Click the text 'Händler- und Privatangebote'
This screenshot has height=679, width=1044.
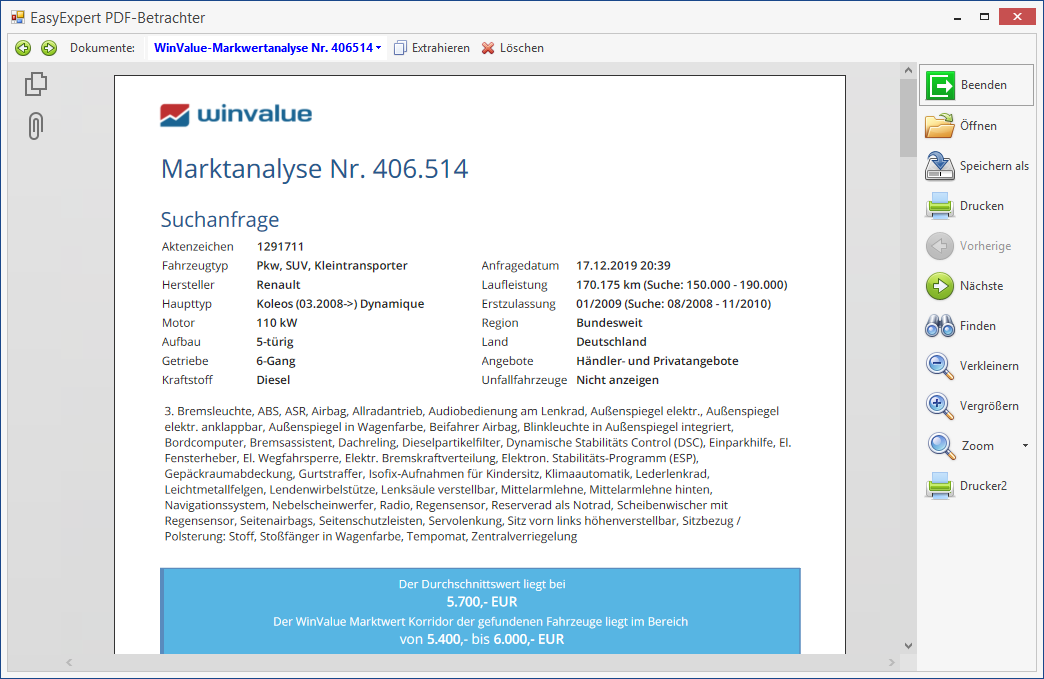pyautogui.click(x=657, y=361)
